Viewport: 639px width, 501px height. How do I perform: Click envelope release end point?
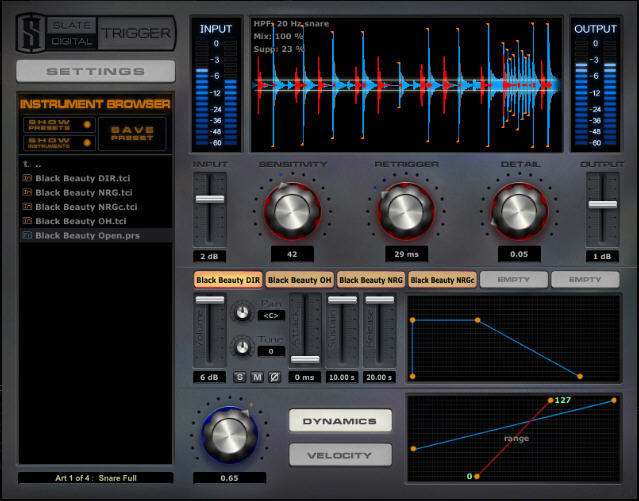point(580,376)
